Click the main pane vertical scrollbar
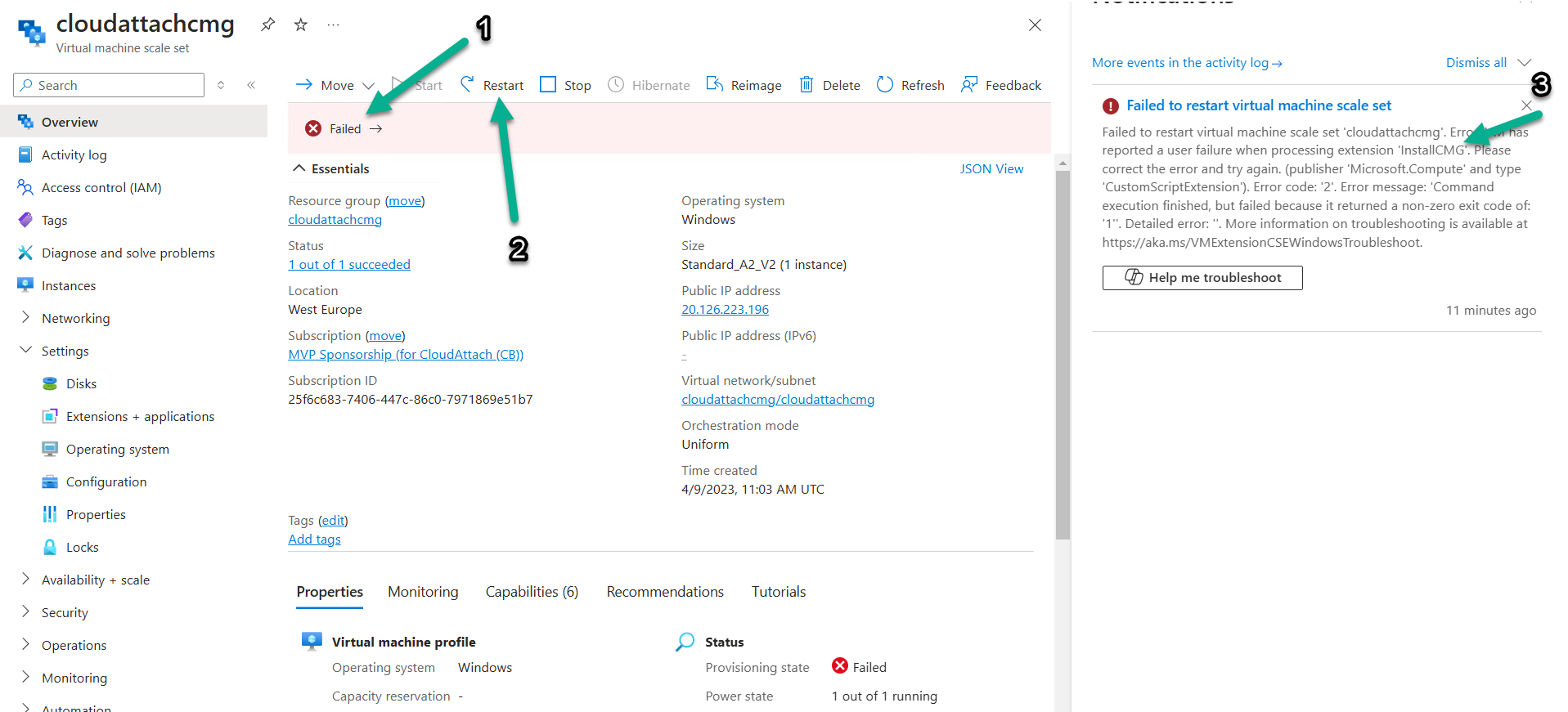 tap(1063, 356)
